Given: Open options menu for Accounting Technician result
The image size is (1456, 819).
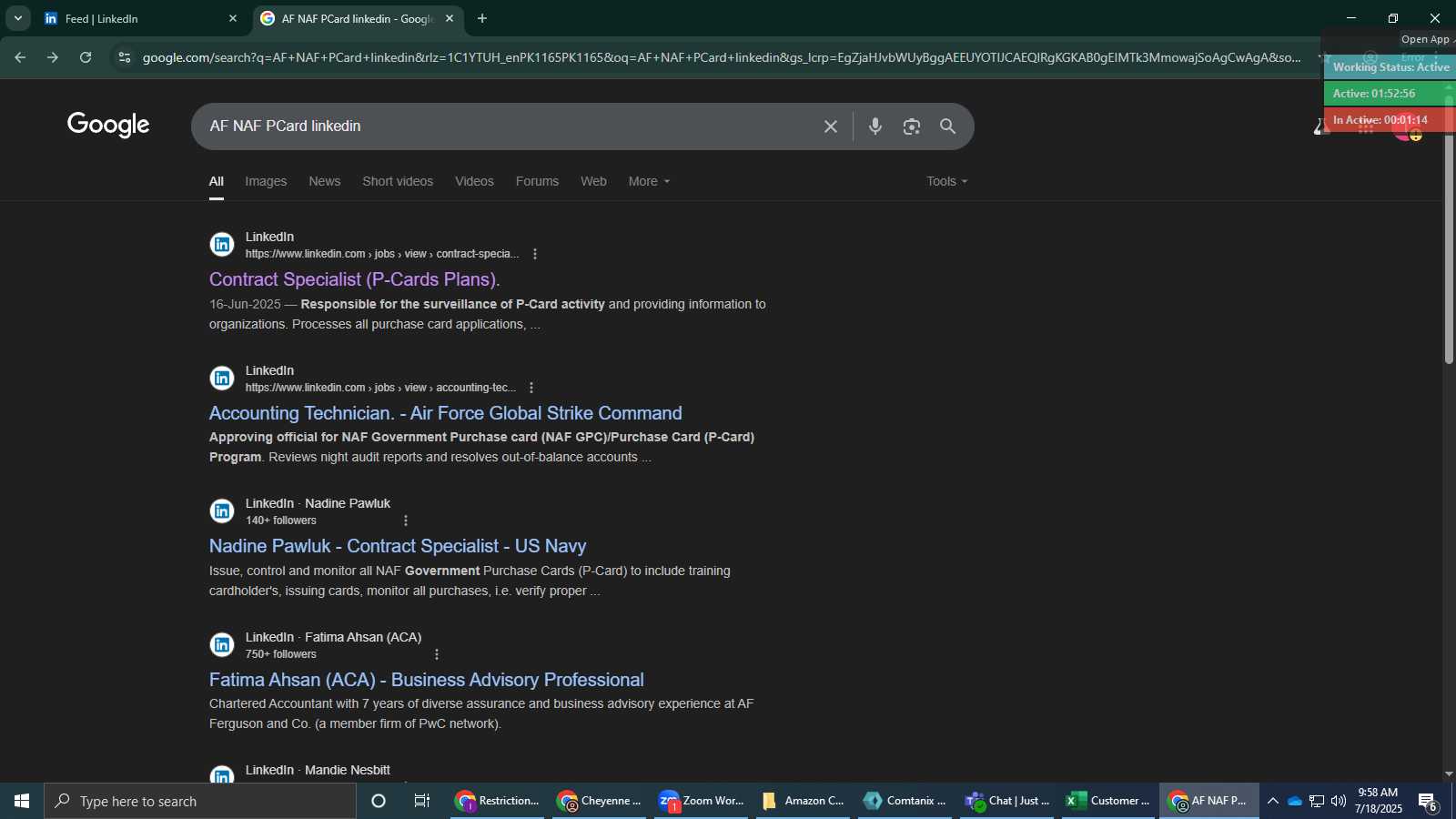Looking at the screenshot, I should 531,388.
